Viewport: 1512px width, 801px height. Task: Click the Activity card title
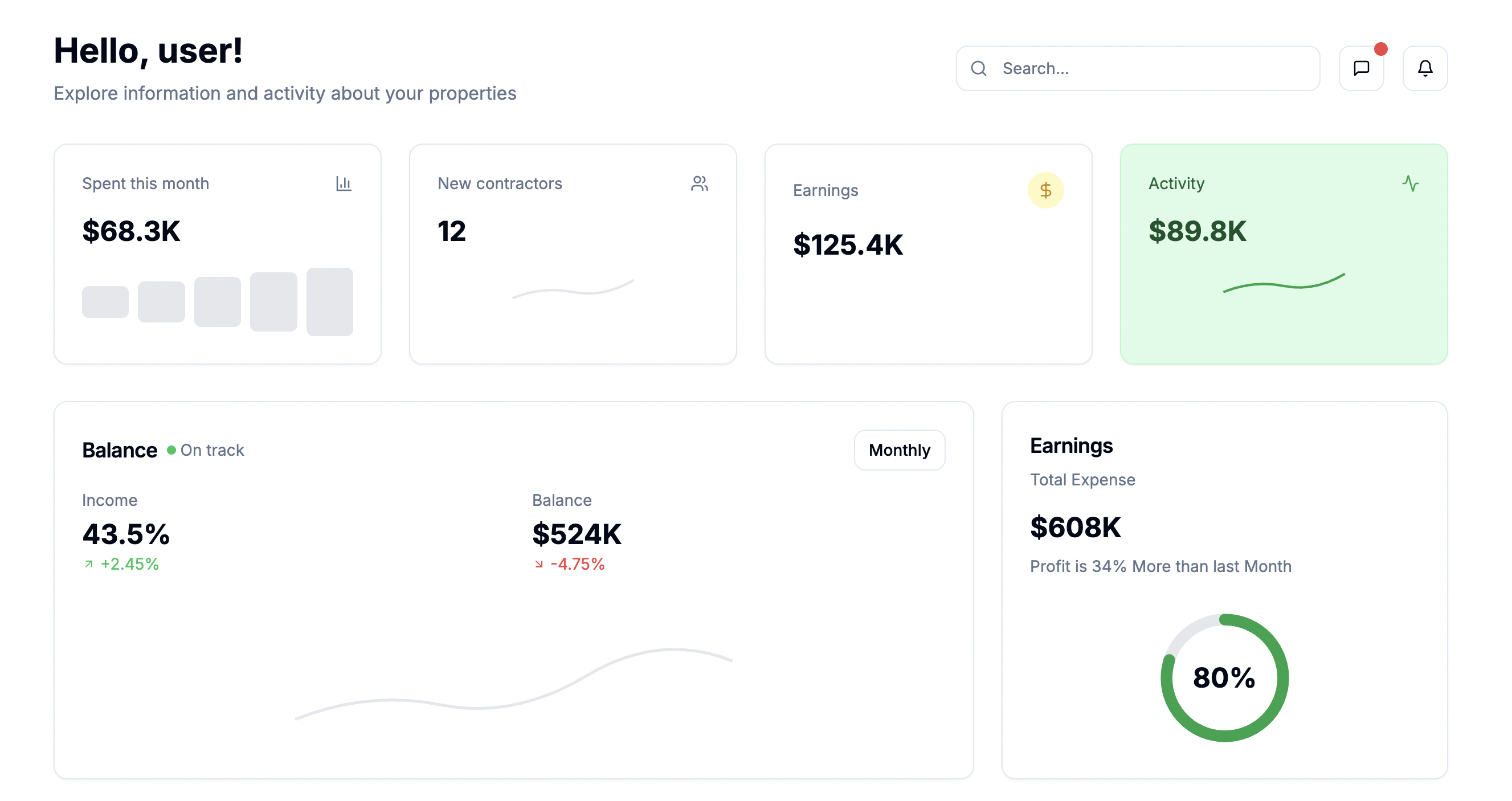(1176, 183)
